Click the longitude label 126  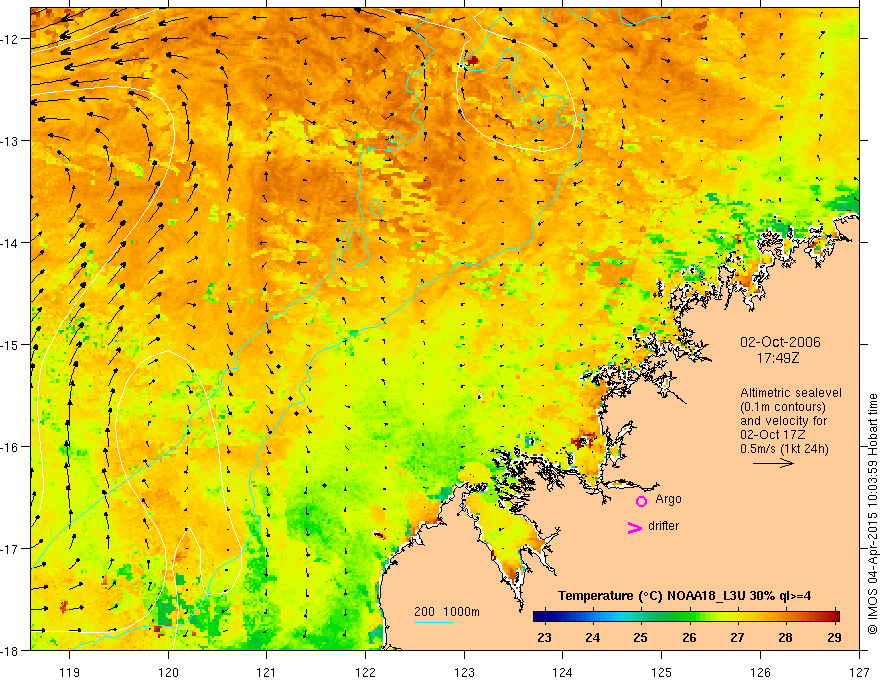760,672
